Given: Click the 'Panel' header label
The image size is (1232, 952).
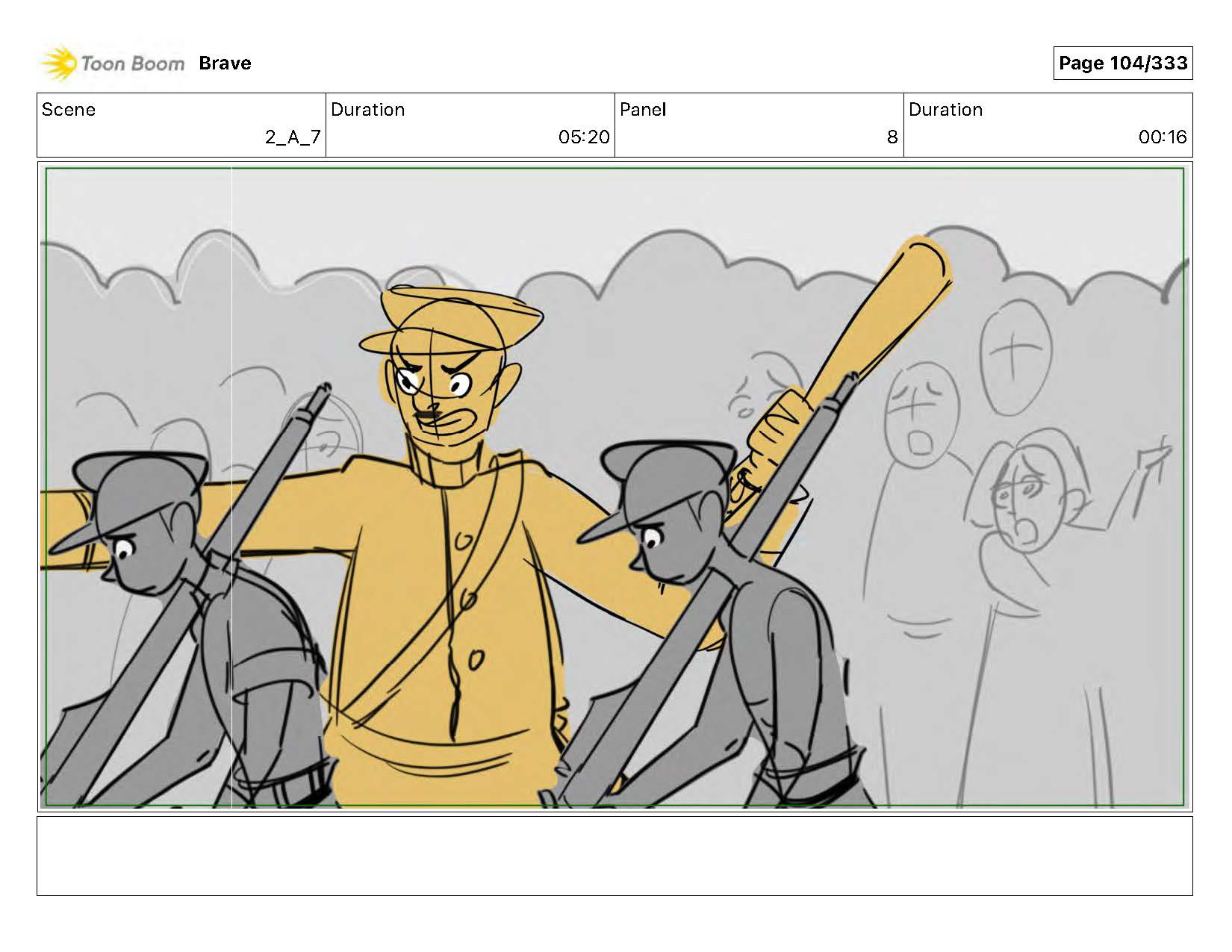Looking at the screenshot, I should click(643, 110).
